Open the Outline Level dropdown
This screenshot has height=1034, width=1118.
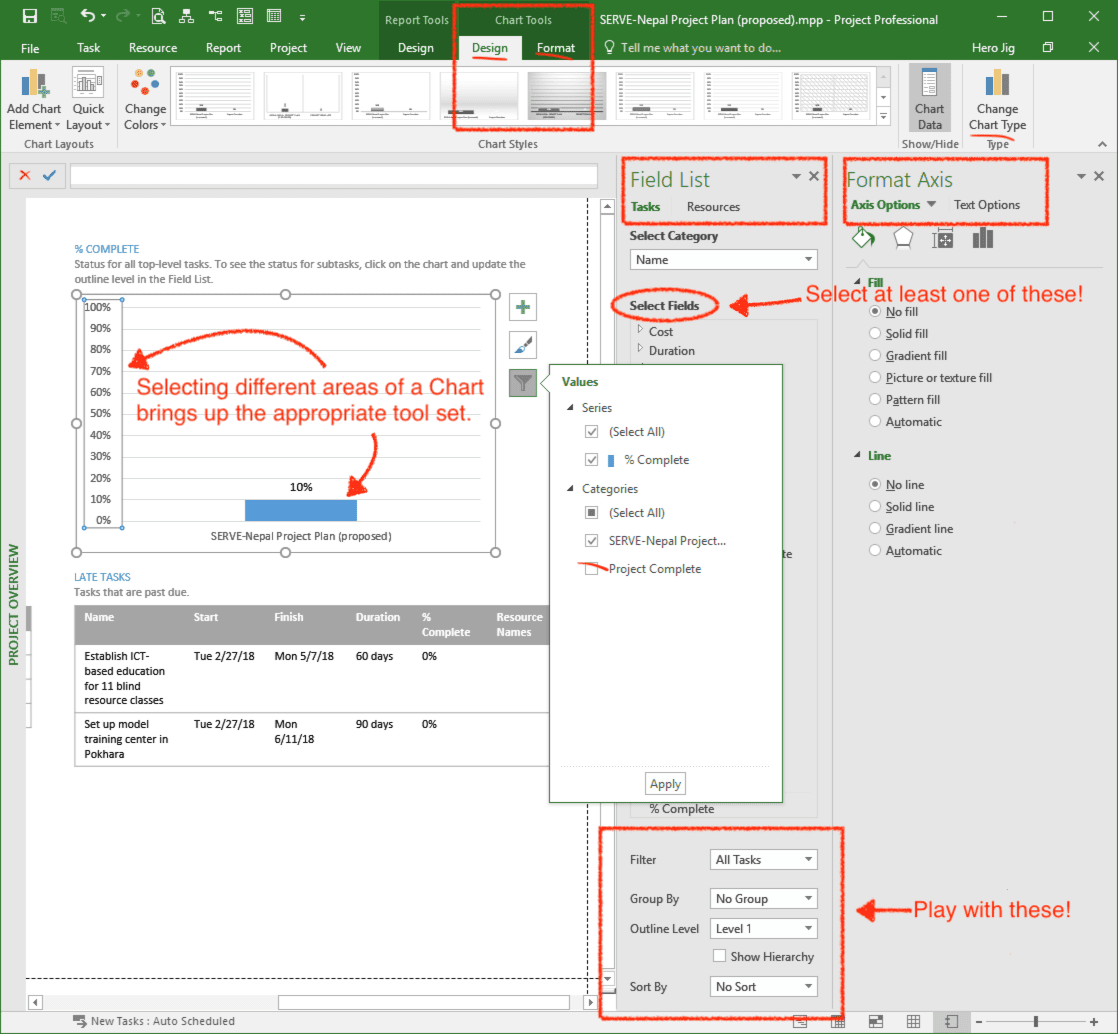click(763, 928)
